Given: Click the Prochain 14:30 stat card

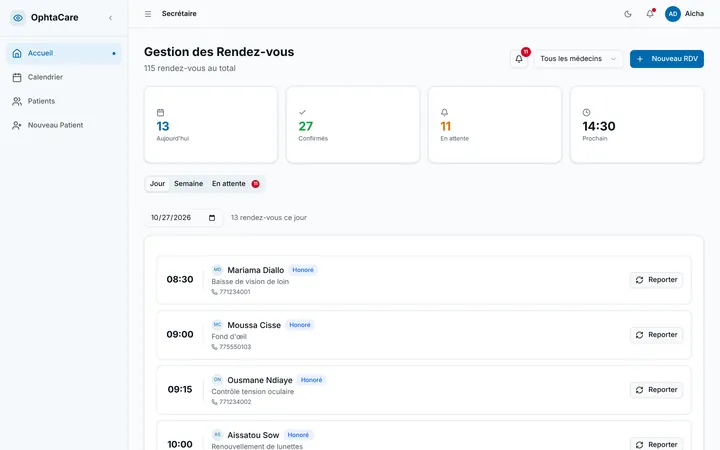Looking at the screenshot, I should pos(637,124).
